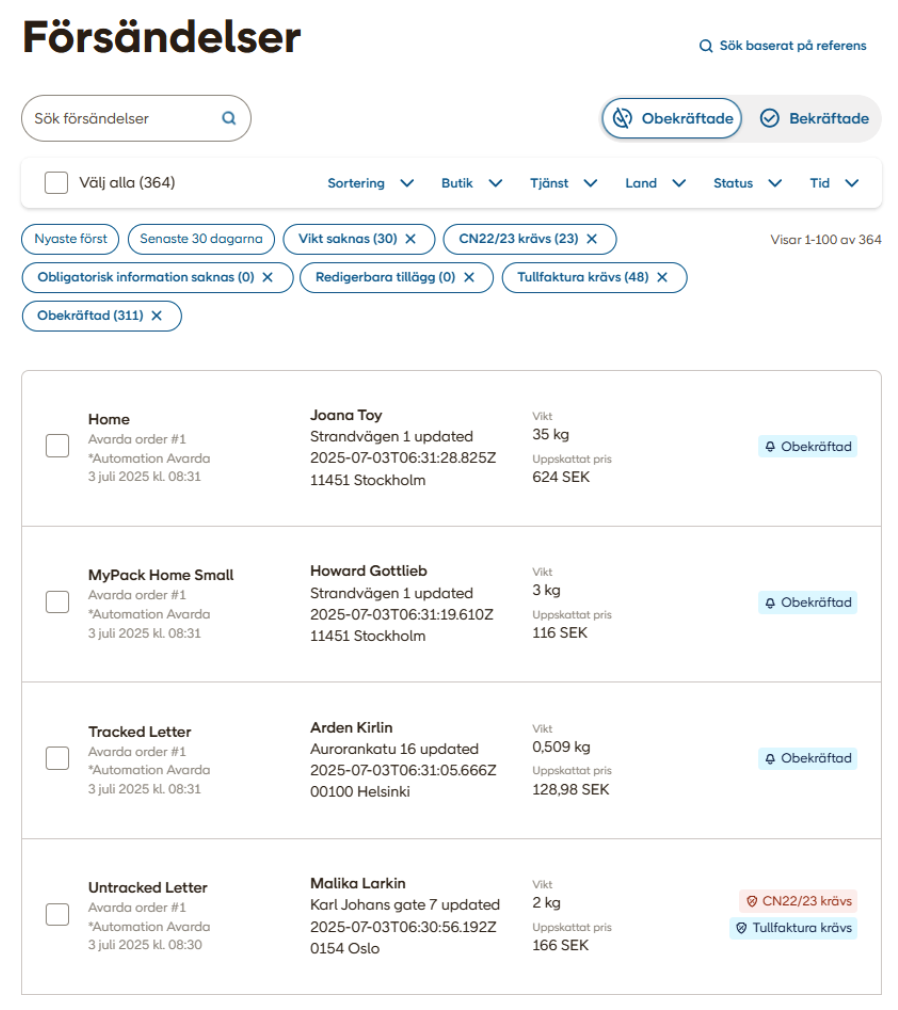Expand the Tjänst filter dropdown
The width and height of the screenshot is (898, 1010).
point(564,183)
